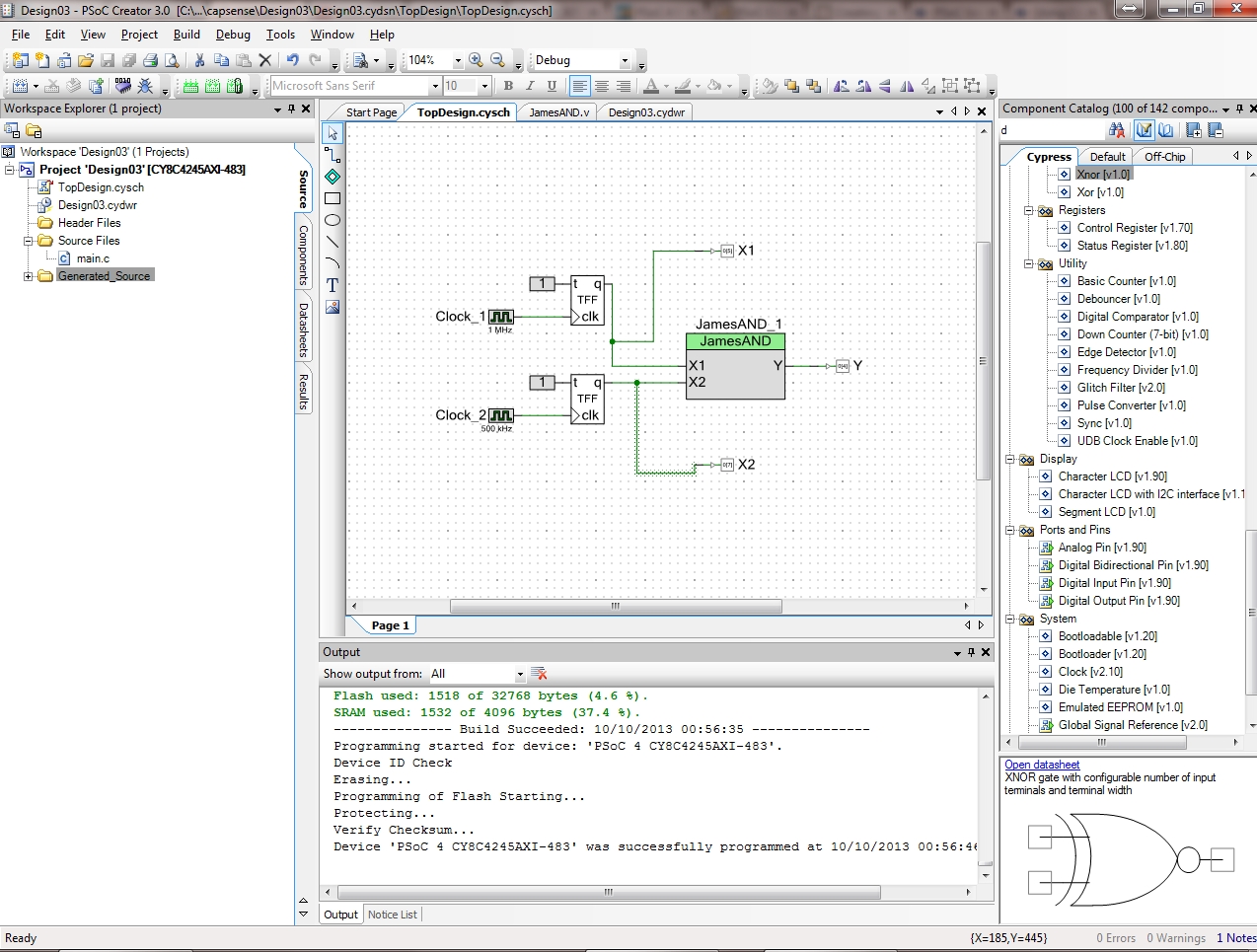Click the component catalog search field
Image resolution: width=1257 pixels, height=952 pixels.
pyautogui.click(x=1051, y=130)
